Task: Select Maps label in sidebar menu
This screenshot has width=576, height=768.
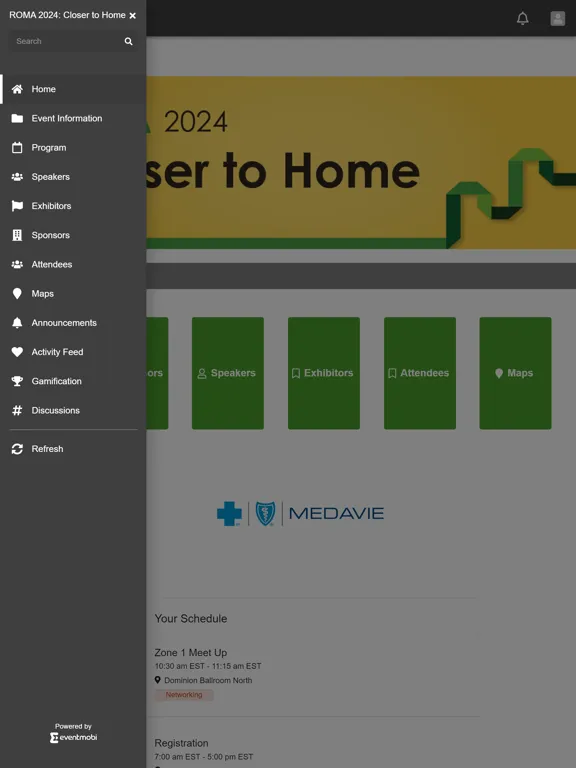Action: pos(43,294)
